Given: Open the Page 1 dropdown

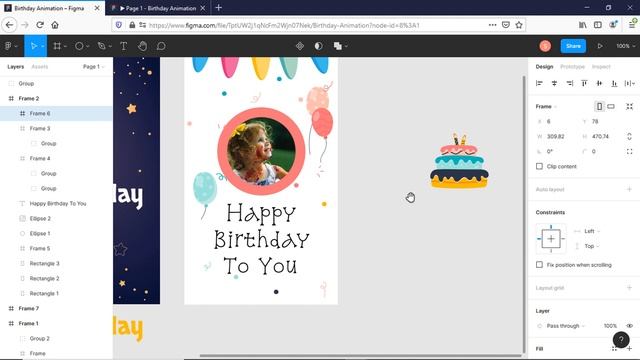Looking at the screenshot, I should (93, 67).
